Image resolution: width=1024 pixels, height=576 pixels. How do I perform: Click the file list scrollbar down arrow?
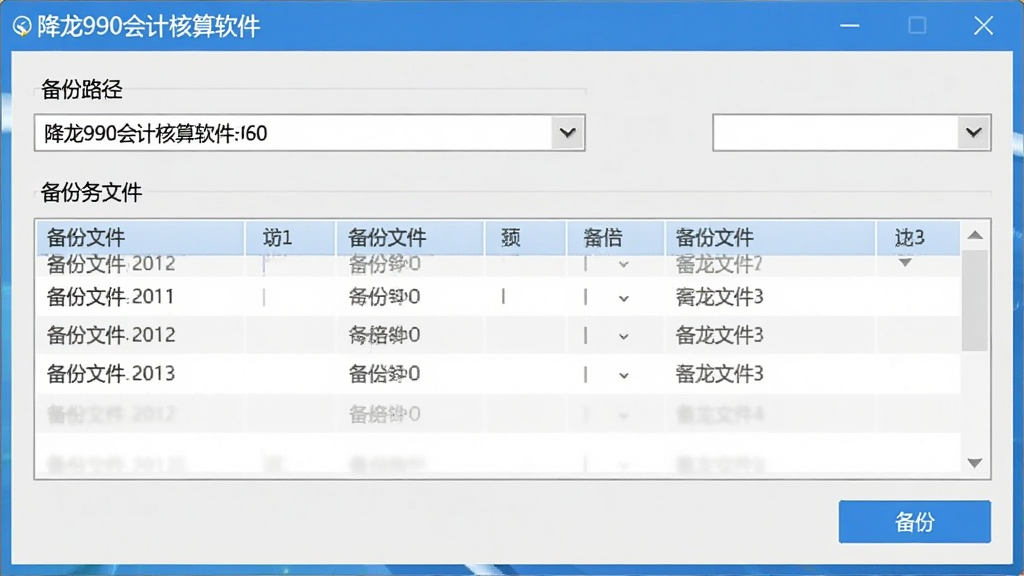[x=975, y=463]
